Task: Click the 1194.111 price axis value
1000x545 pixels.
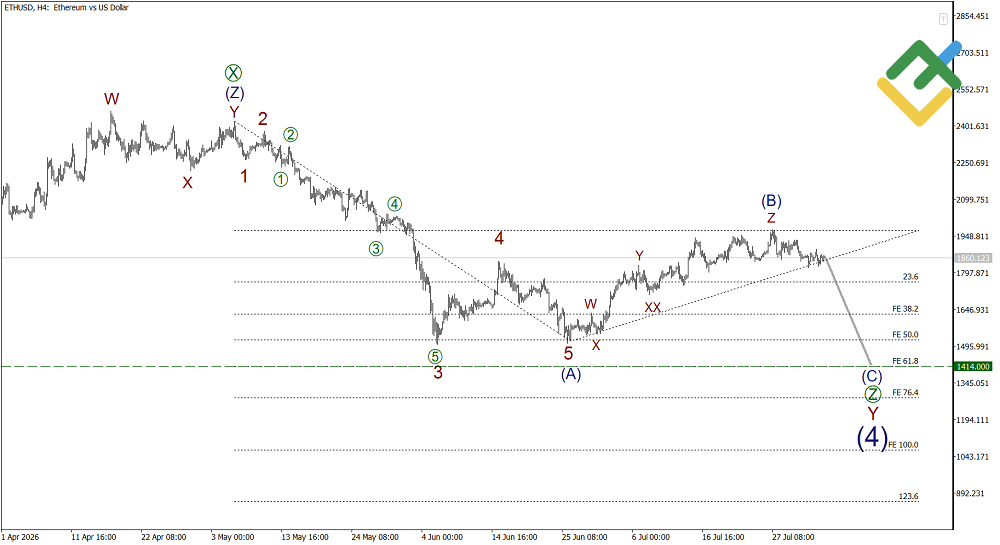Action: [972, 420]
